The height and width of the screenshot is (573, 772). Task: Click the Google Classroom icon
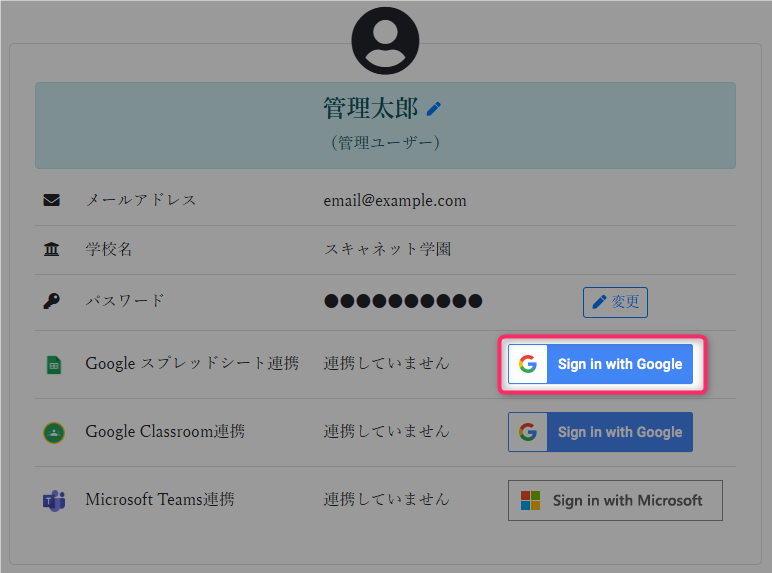[x=54, y=433]
